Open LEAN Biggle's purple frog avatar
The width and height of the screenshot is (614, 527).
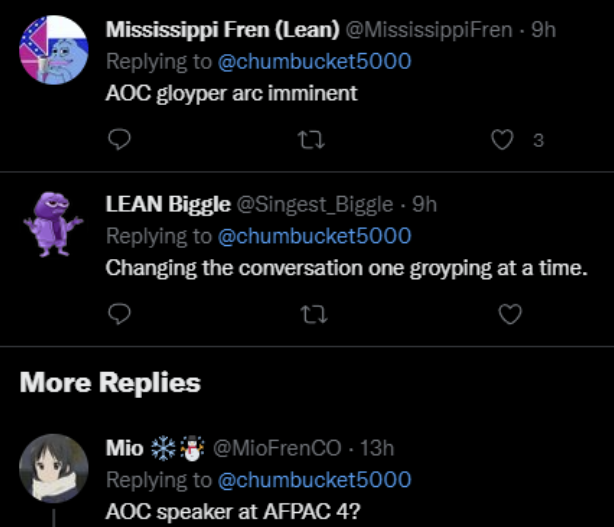[x=53, y=224]
